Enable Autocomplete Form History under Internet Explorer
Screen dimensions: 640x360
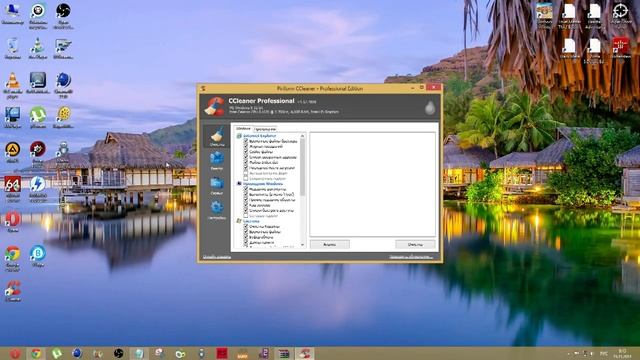coord(246,173)
